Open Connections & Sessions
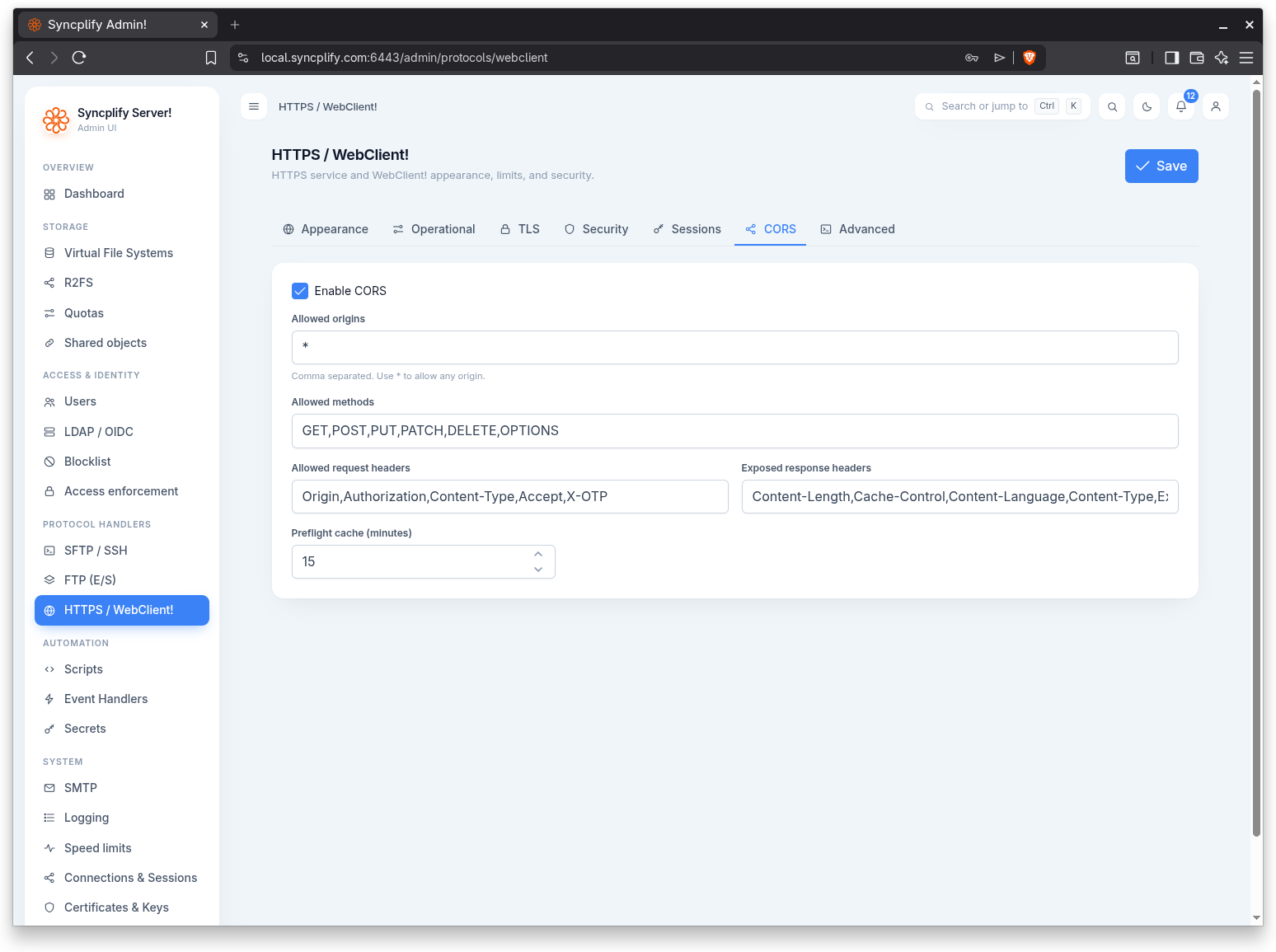 [x=122, y=878]
